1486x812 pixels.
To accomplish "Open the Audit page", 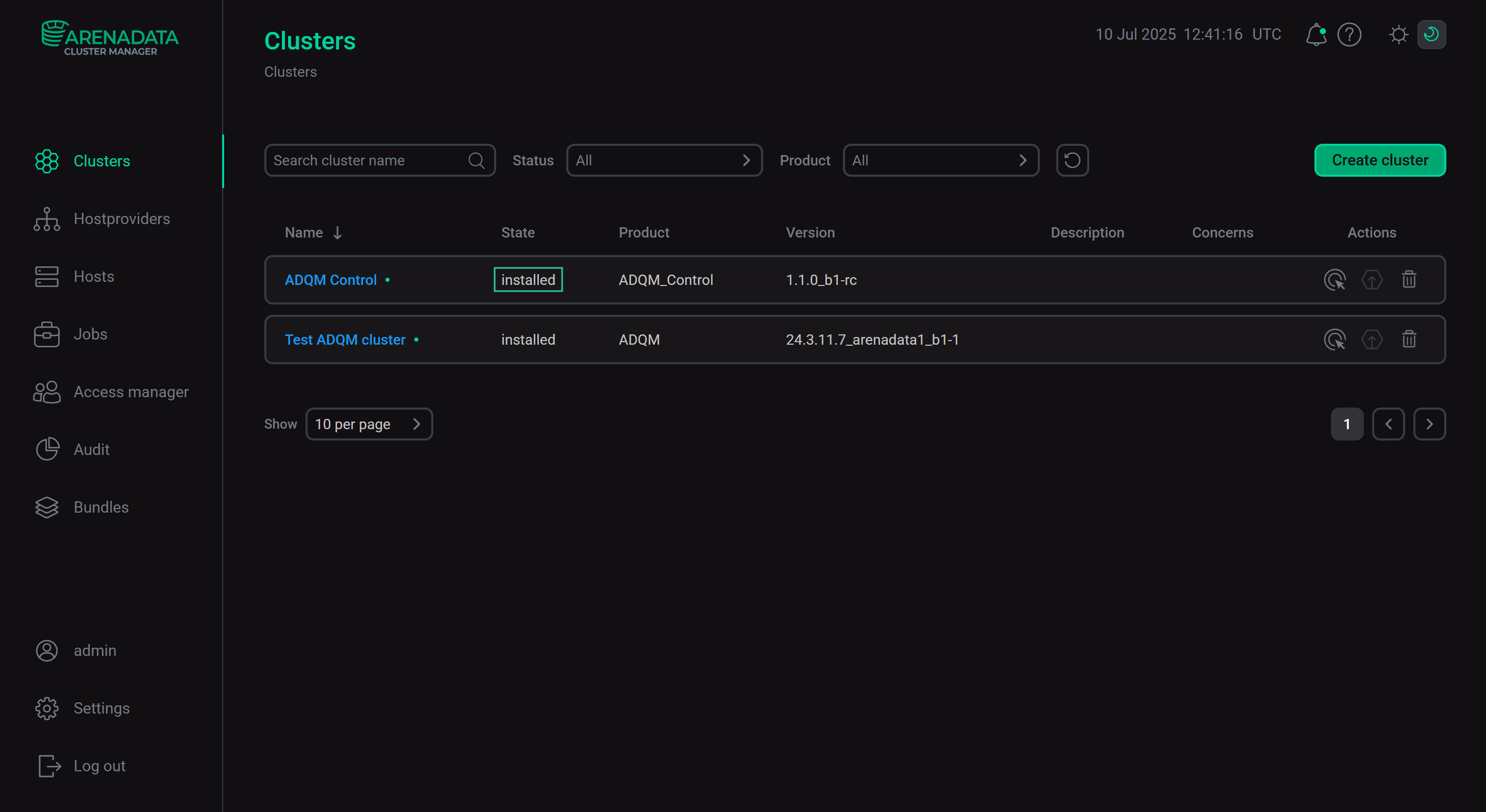I will click(x=91, y=449).
